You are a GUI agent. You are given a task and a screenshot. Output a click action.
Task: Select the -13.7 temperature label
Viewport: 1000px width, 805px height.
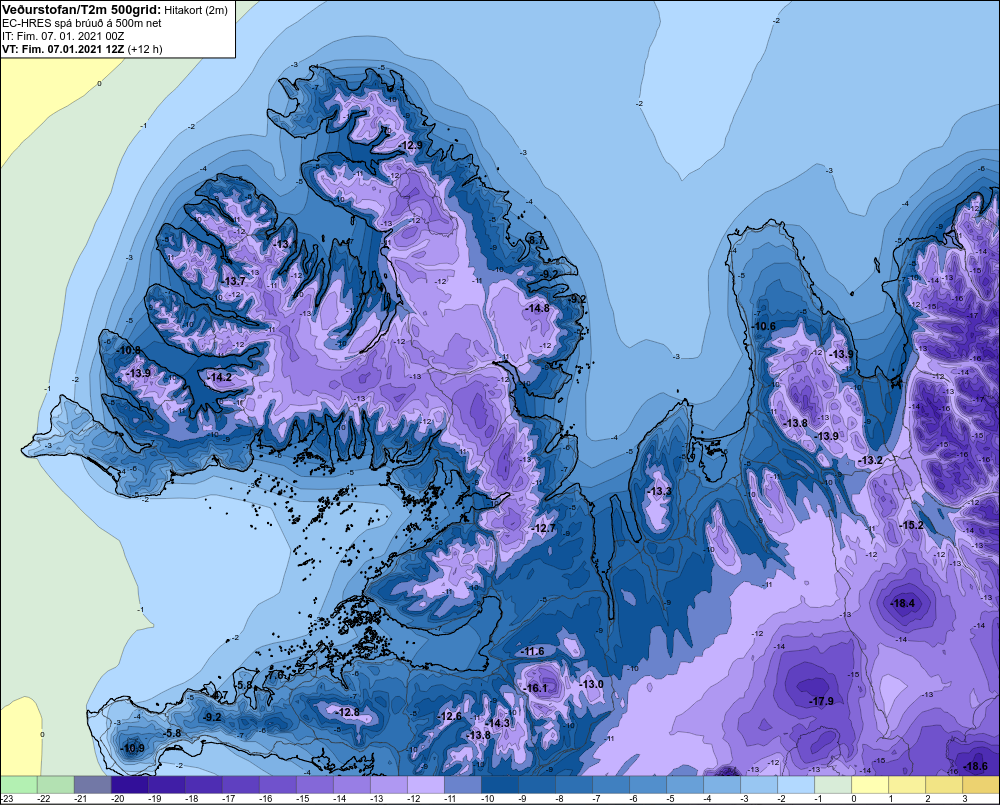[x=234, y=281]
